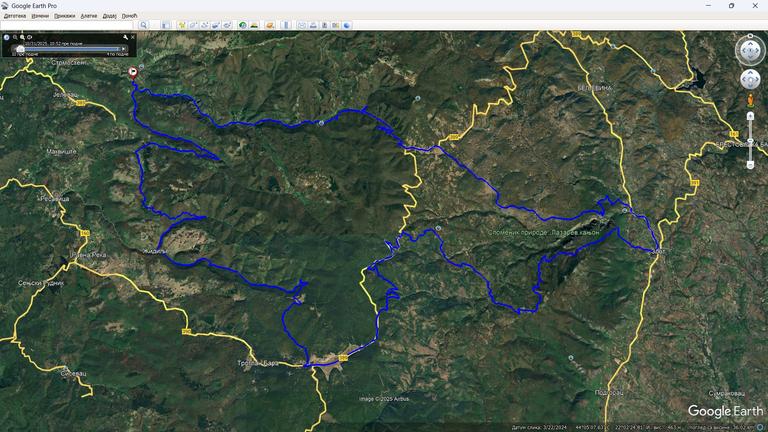Viewport: 768px width, 432px height.
Task: Click the Равна Река place label
Action: coord(89,255)
